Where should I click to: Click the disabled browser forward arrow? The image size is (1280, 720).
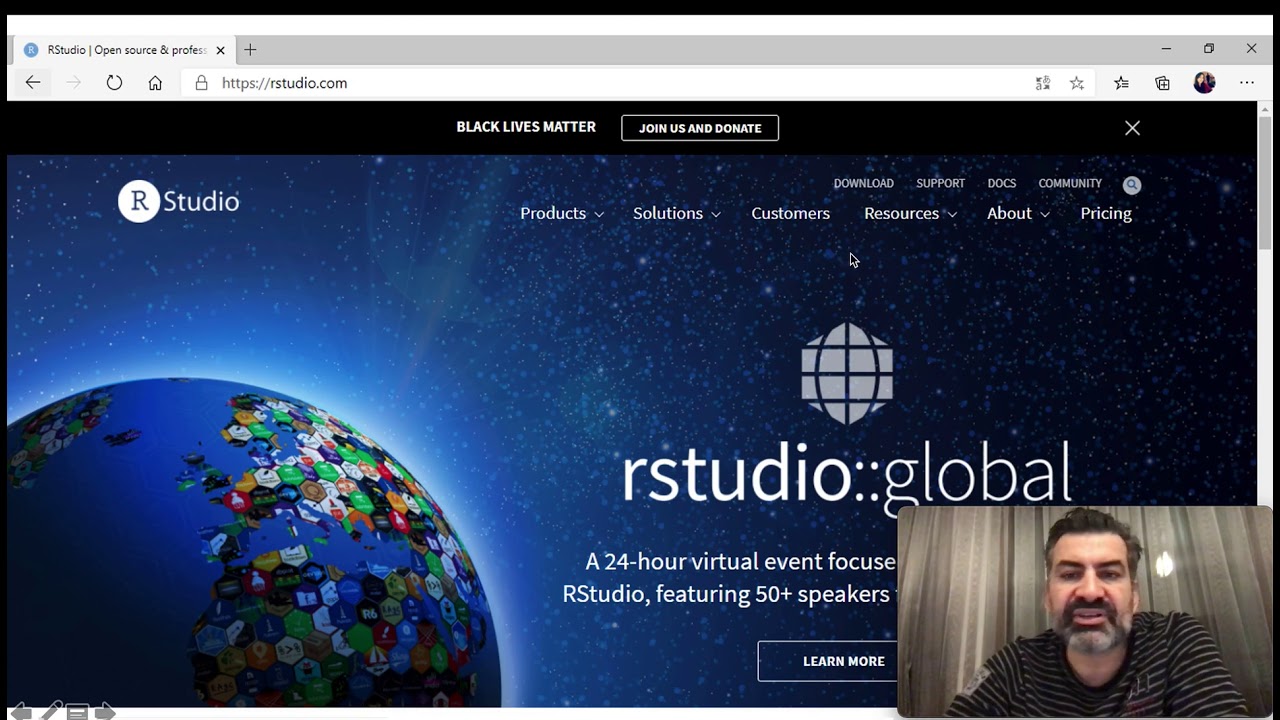point(73,83)
